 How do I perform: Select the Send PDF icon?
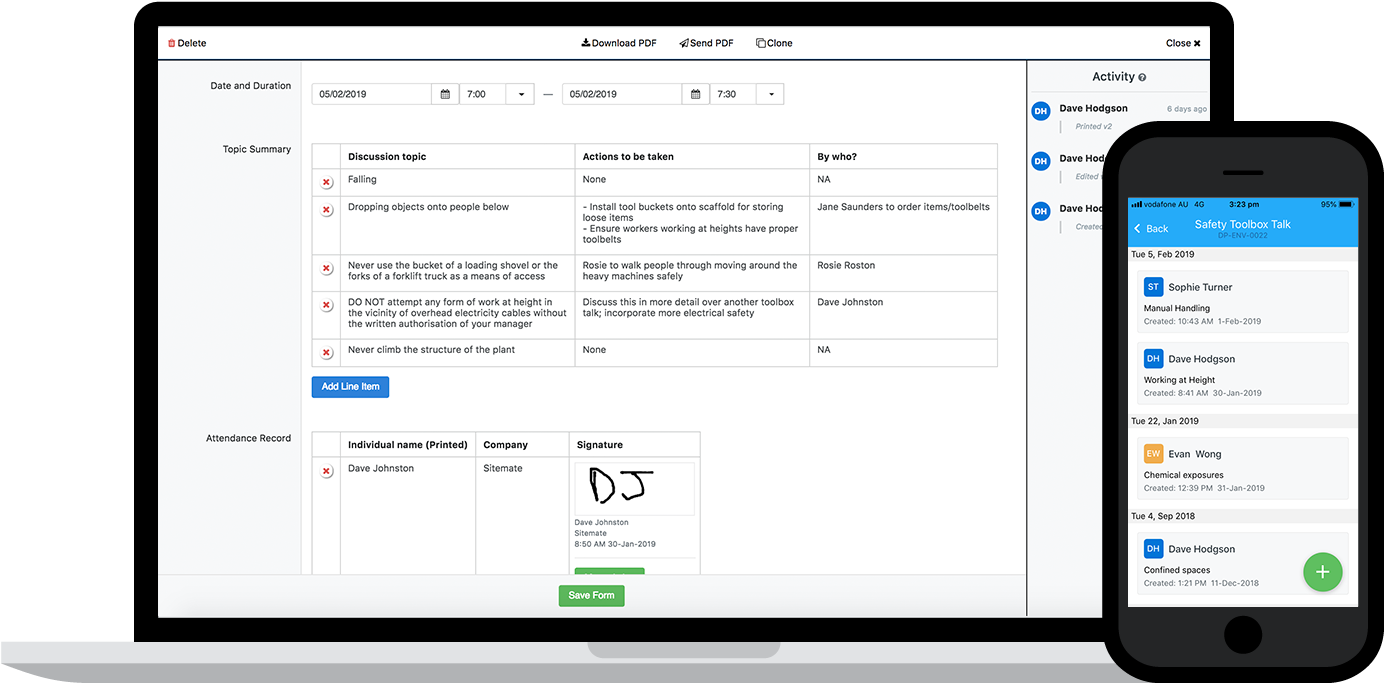click(x=683, y=43)
